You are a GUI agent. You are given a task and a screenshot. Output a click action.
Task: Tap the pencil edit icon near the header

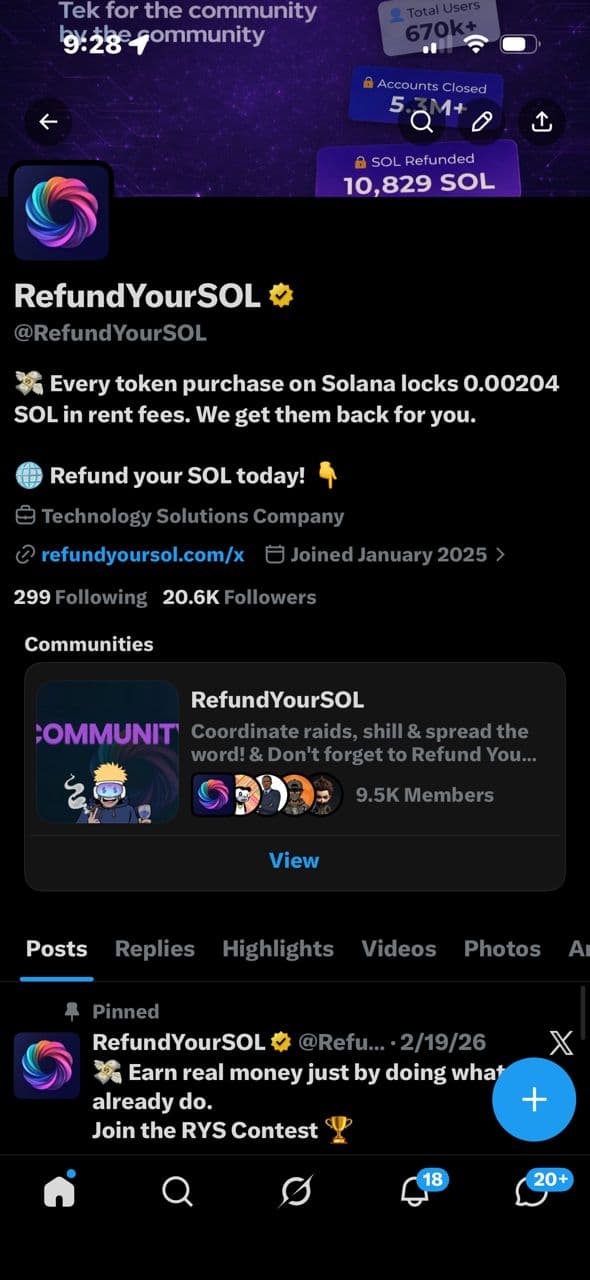tap(482, 121)
